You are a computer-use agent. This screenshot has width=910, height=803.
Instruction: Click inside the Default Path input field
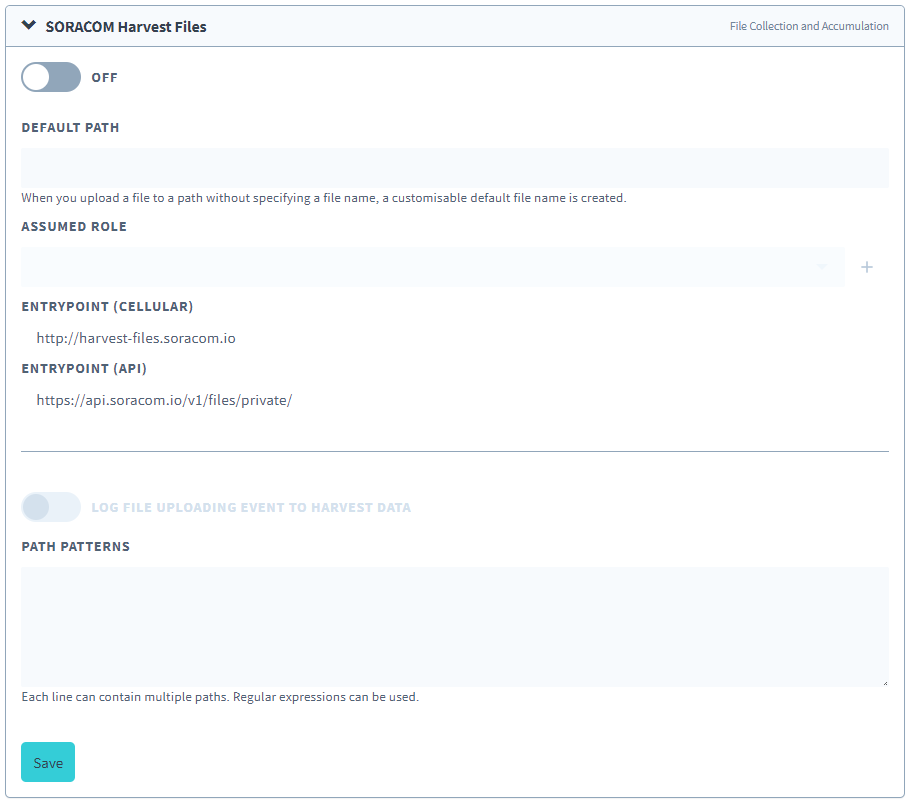[x=455, y=167]
